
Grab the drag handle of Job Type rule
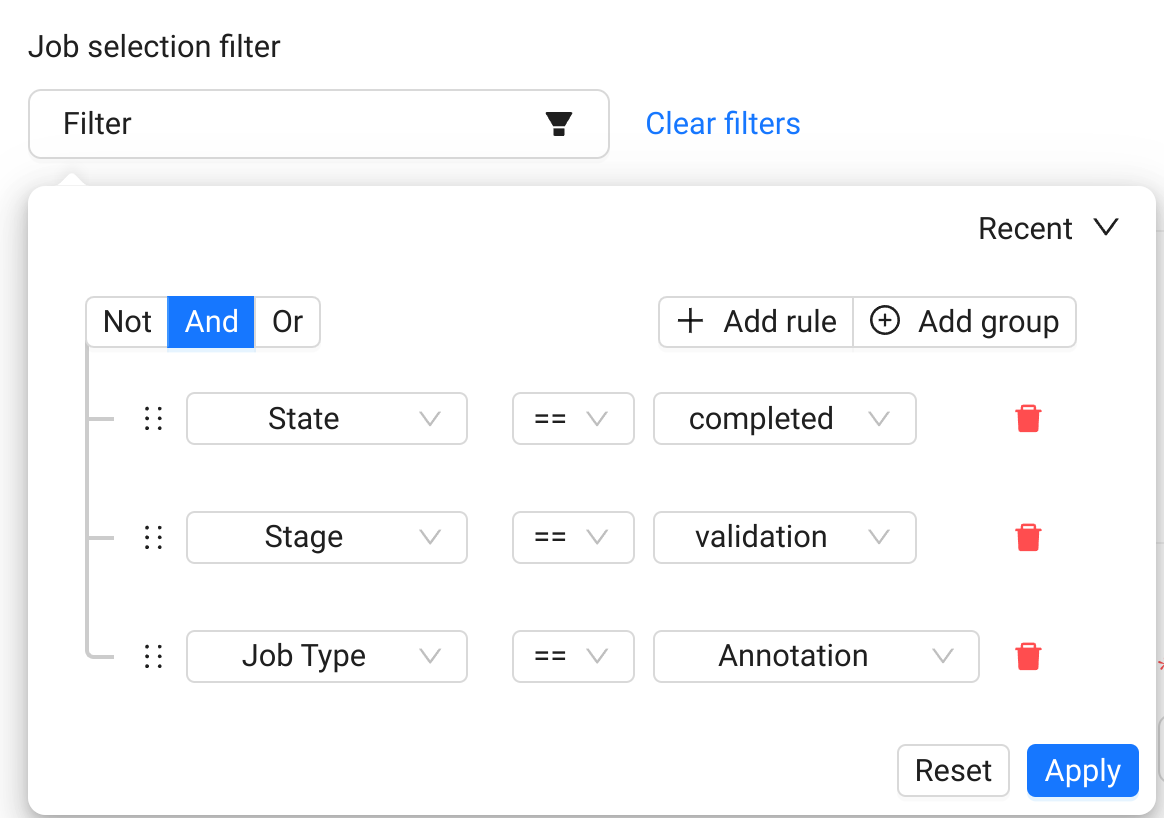pos(153,656)
